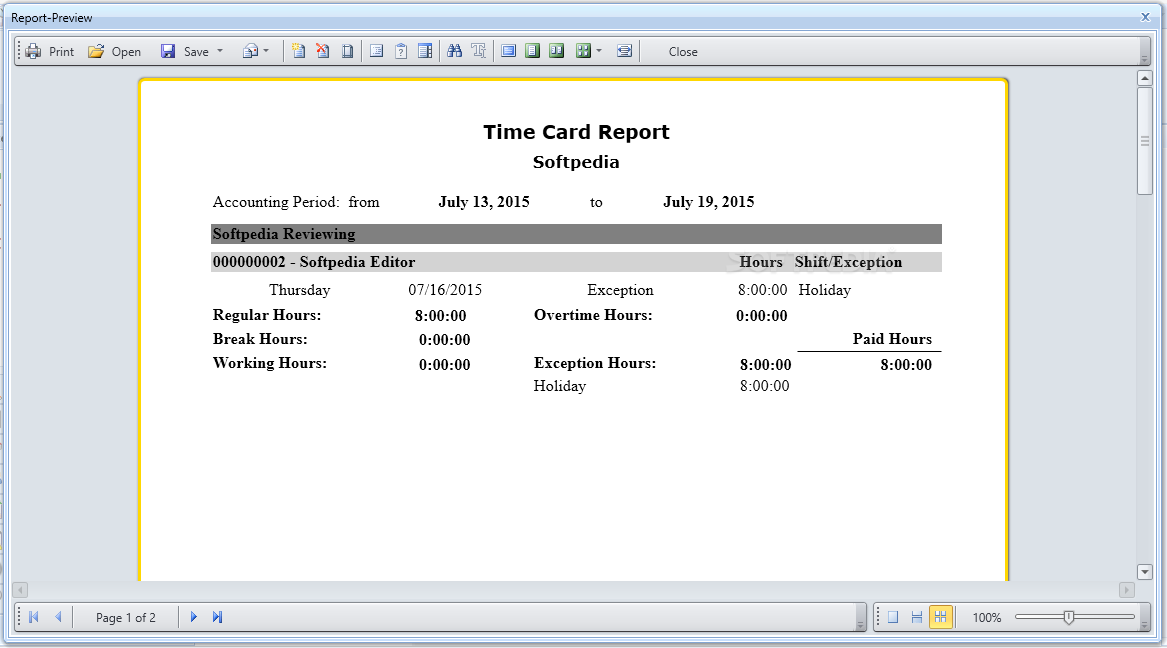Click the 'Paid Hours' heading
The height and width of the screenshot is (648, 1167).
pyautogui.click(x=892, y=339)
